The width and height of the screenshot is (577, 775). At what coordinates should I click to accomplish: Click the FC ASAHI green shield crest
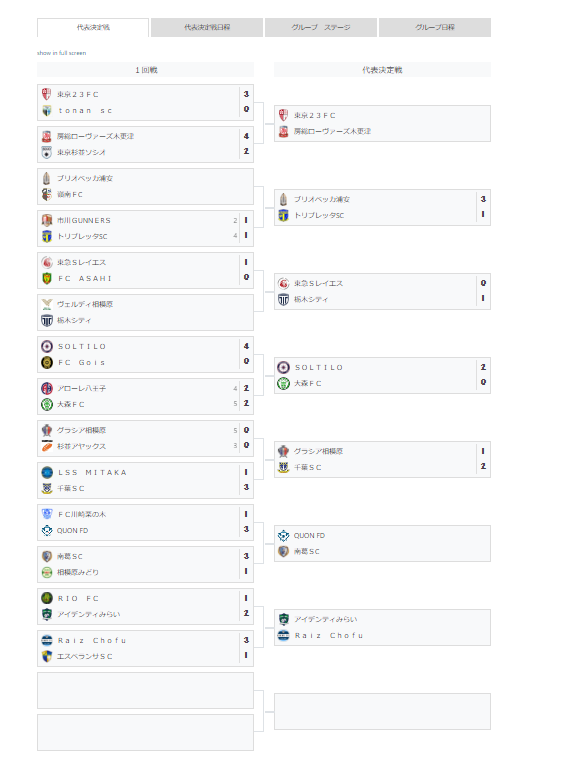coord(47,279)
